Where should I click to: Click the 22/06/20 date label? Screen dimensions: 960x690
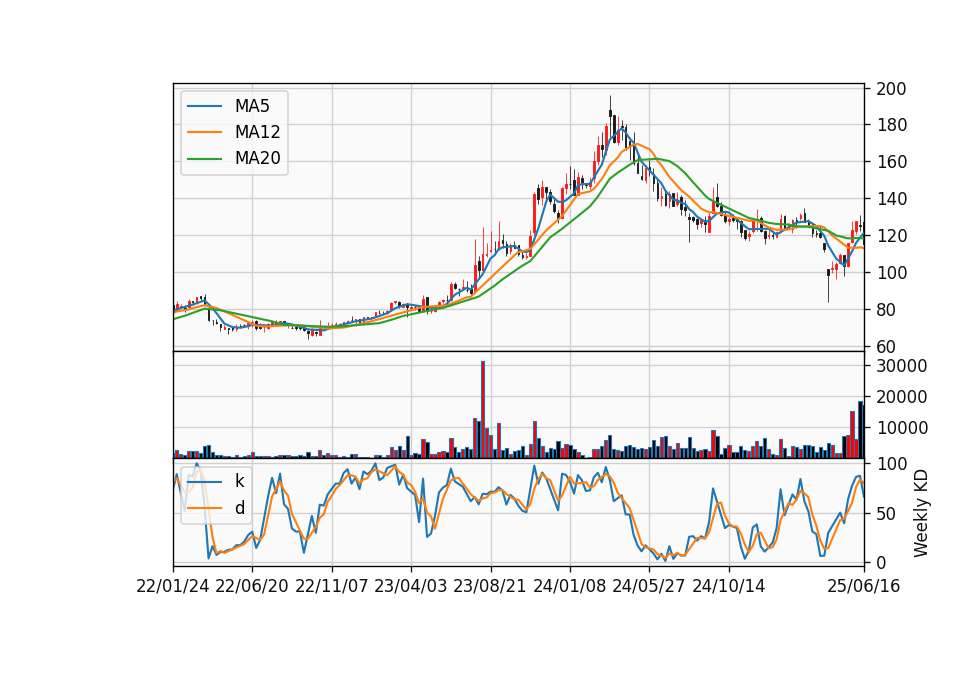click(x=252, y=586)
